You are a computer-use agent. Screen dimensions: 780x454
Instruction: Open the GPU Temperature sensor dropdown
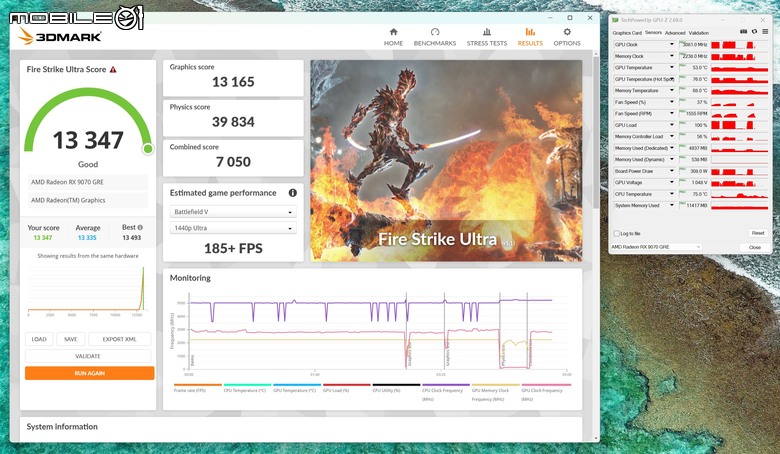tap(672, 68)
